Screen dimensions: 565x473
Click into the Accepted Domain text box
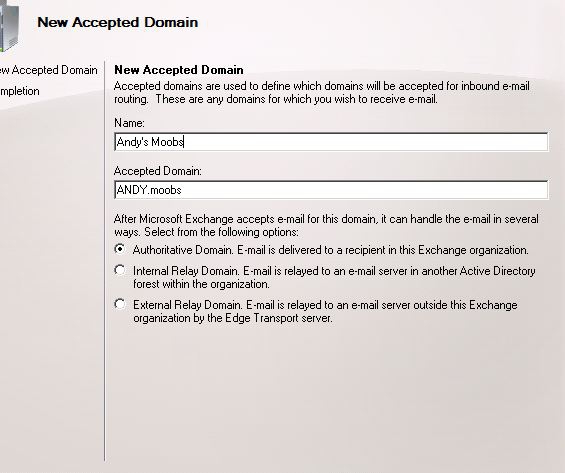(x=332, y=190)
